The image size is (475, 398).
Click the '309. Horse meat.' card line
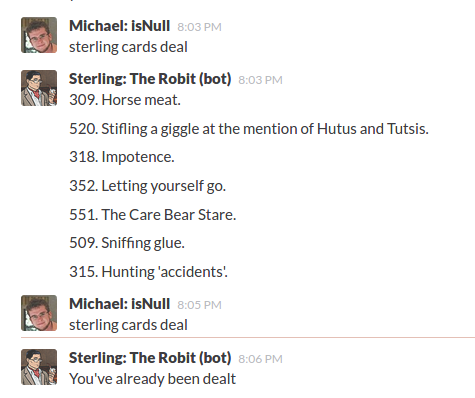pyautogui.click(x=125, y=100)
